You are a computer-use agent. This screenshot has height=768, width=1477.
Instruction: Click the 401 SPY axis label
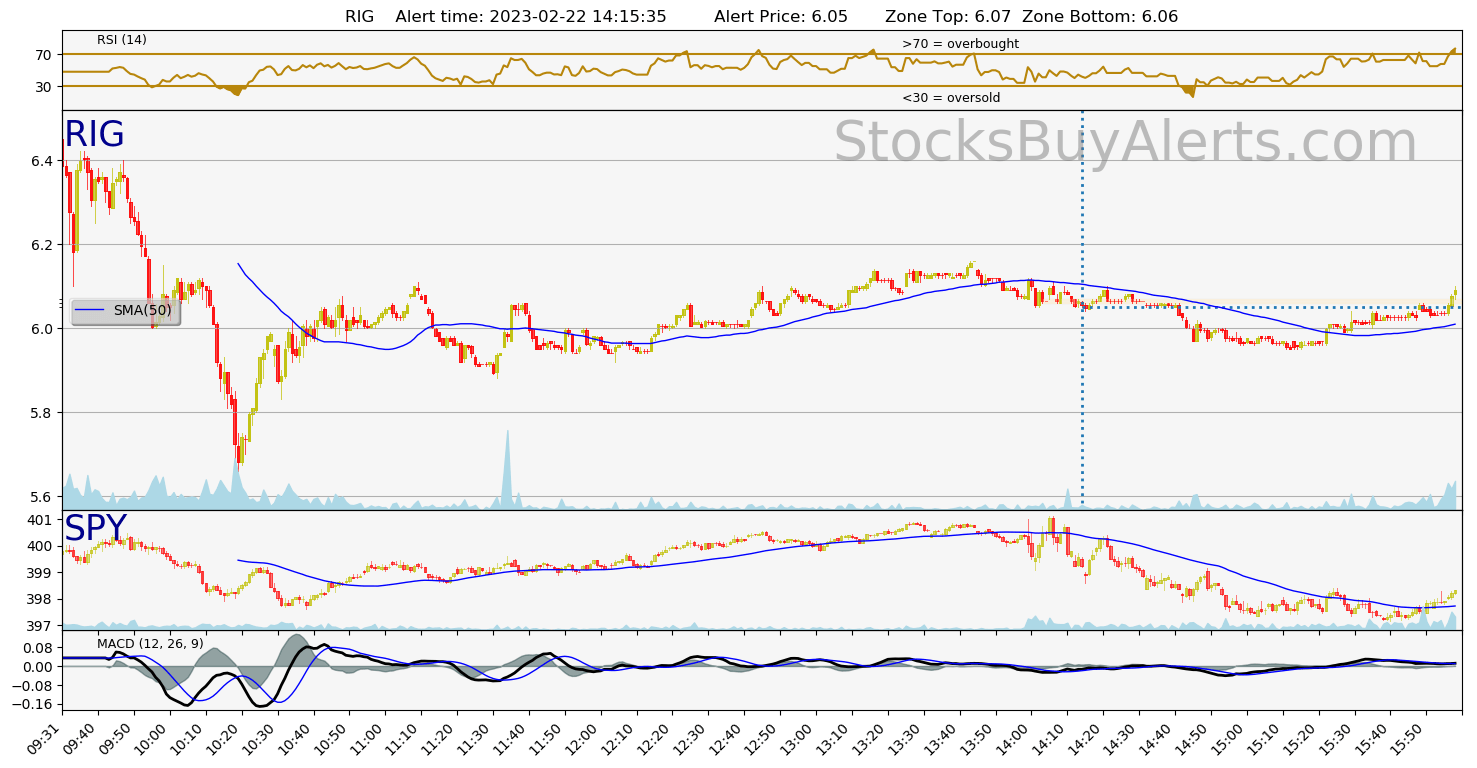[42, 520]
